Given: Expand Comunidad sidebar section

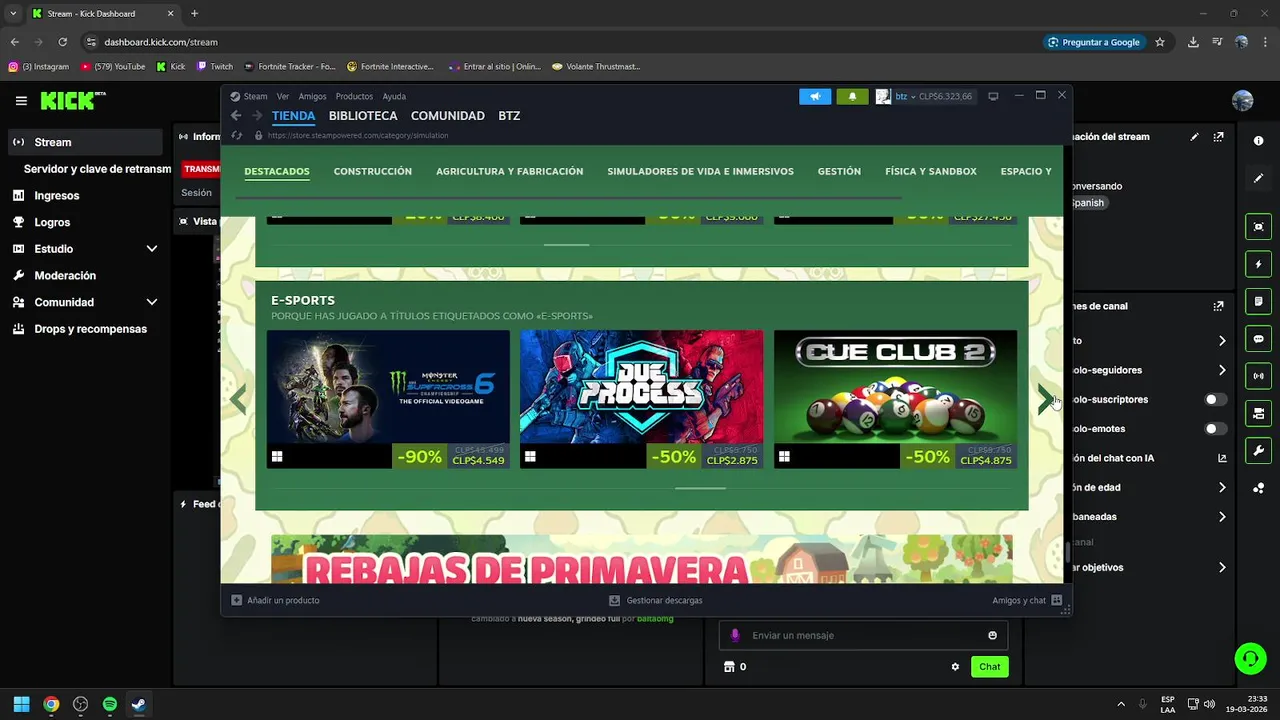Looking at the screenshot, I should [152, 302].
